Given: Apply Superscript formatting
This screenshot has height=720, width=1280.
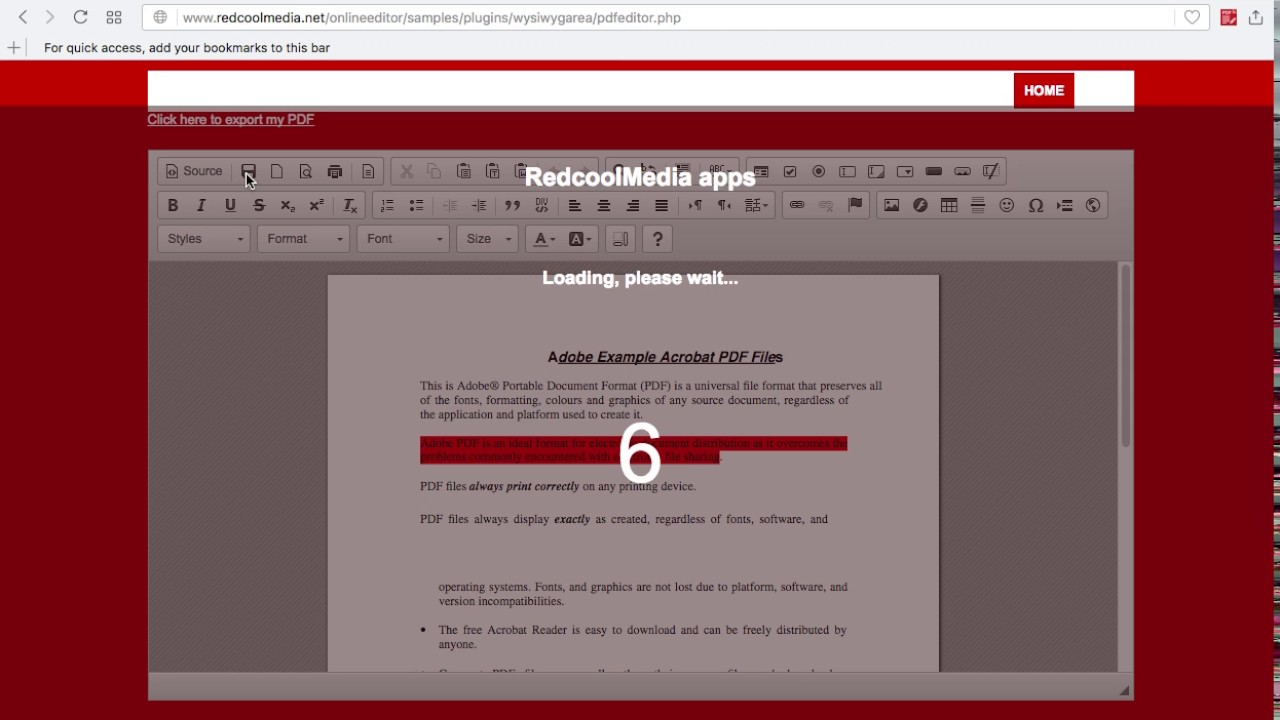Looking at the screenshot, I should pos(316,205).
